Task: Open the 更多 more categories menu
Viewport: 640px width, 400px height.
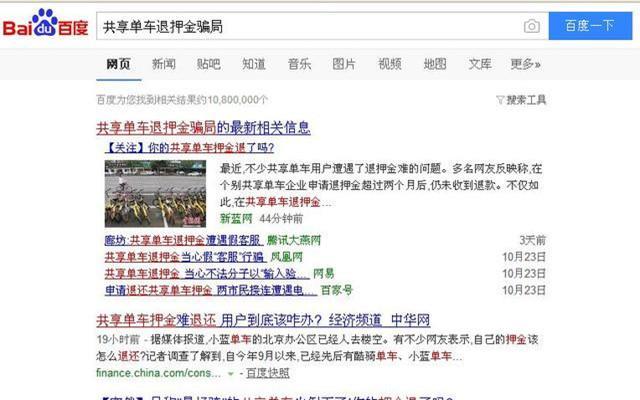Action: (525, 64)
